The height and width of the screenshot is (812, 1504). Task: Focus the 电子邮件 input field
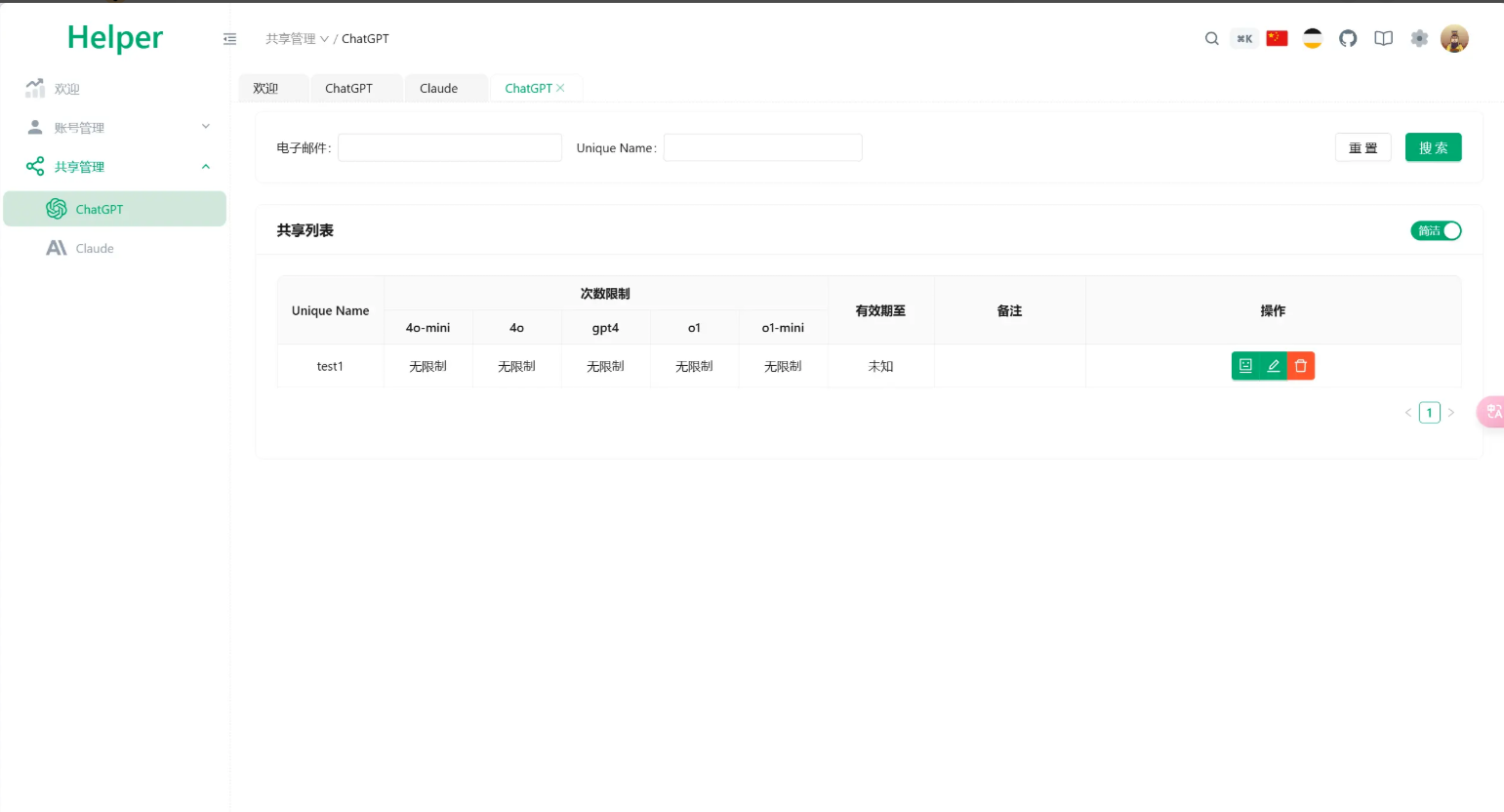pyautogui.click(x=450, y=147)
